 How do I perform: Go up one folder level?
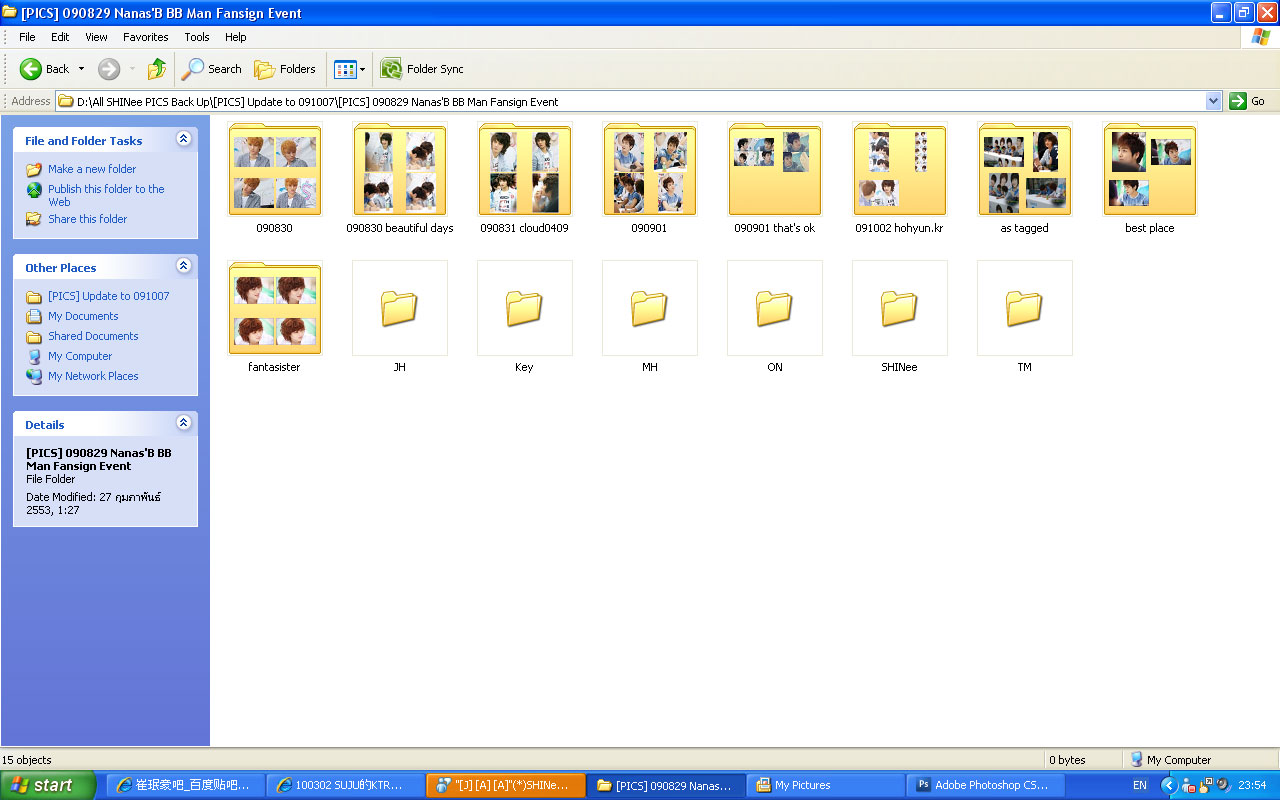coord(157,69)
